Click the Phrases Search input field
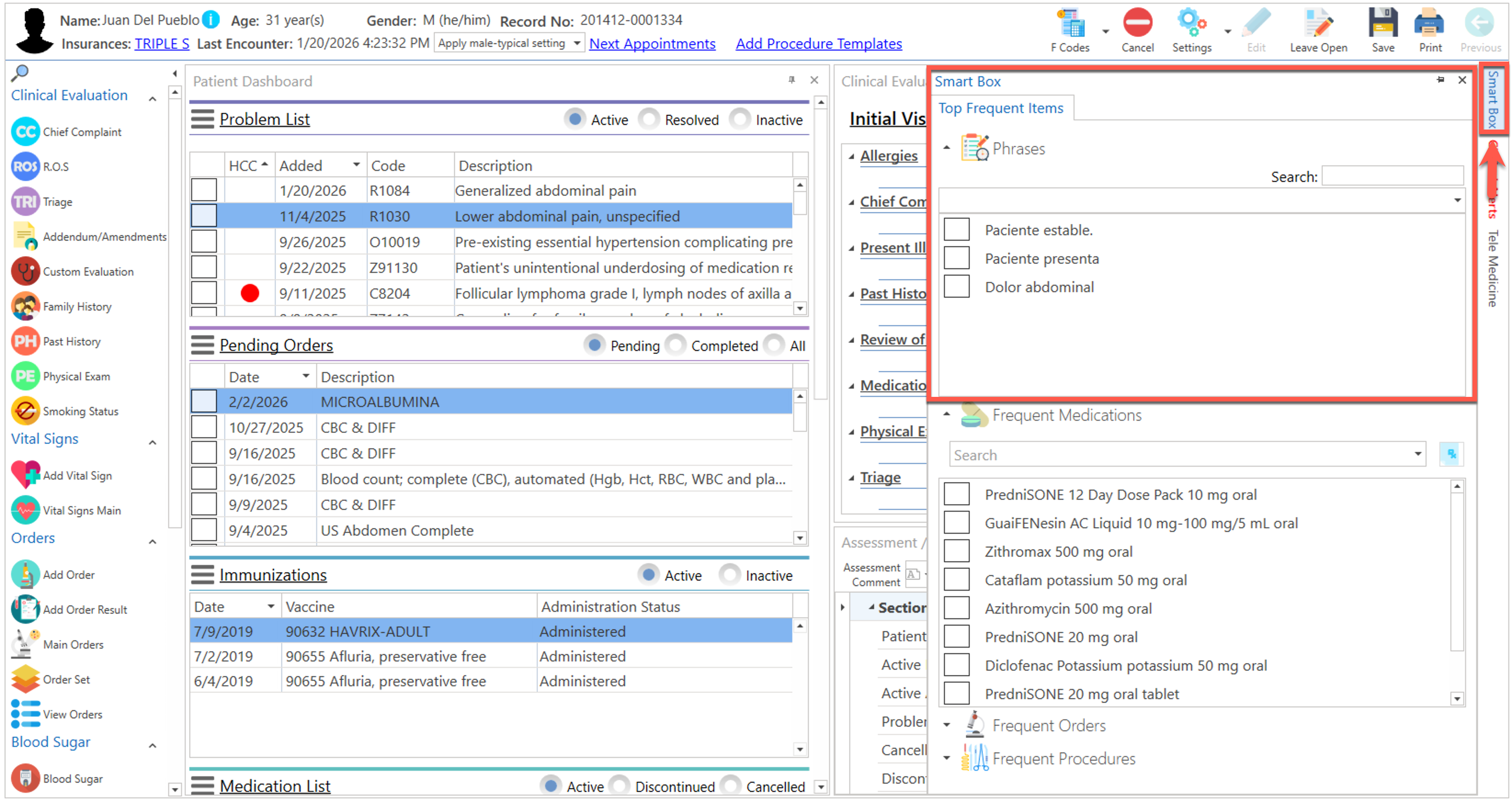 point(1392,176)
